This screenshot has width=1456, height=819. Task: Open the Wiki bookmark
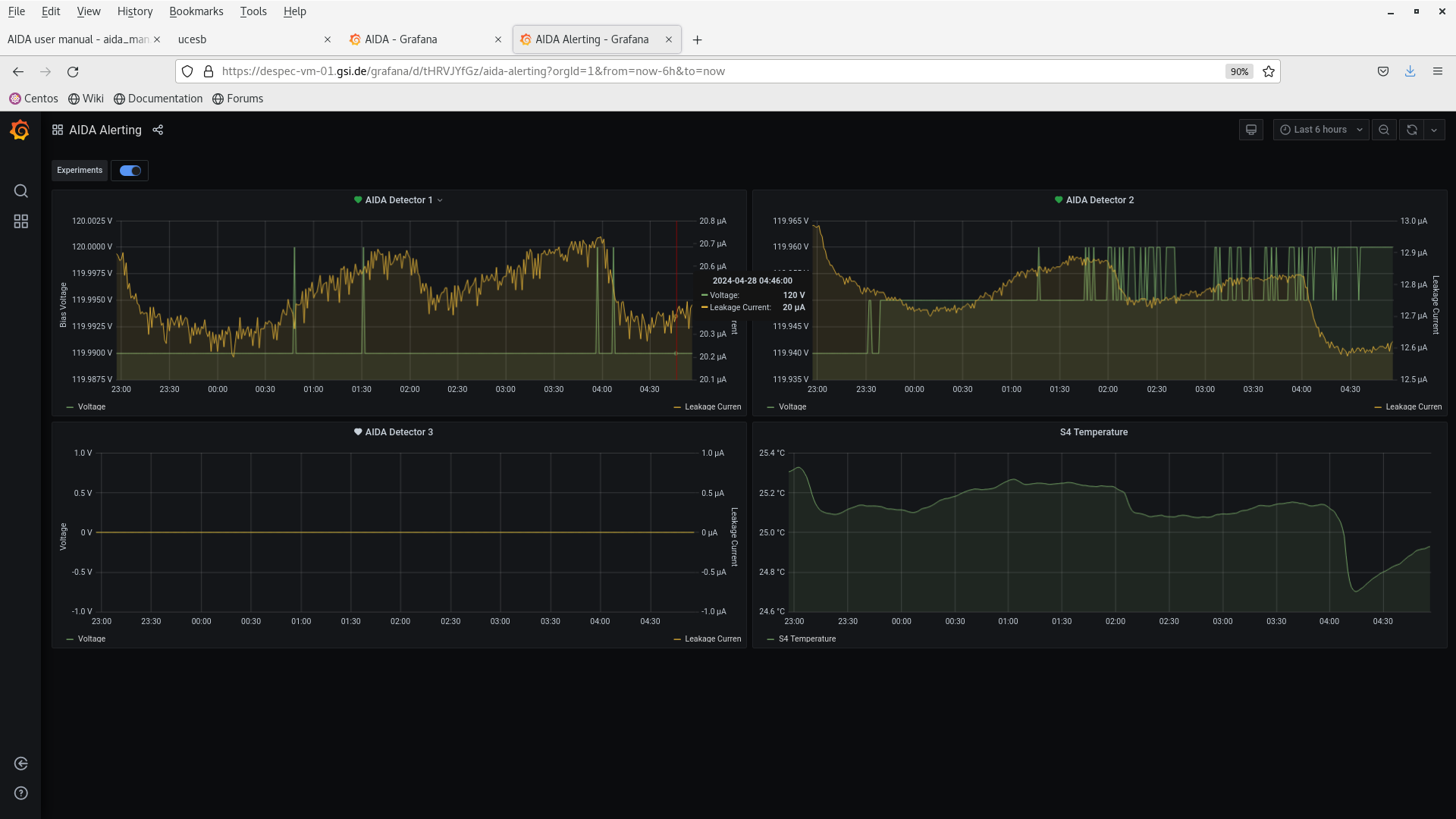[86, 99]
